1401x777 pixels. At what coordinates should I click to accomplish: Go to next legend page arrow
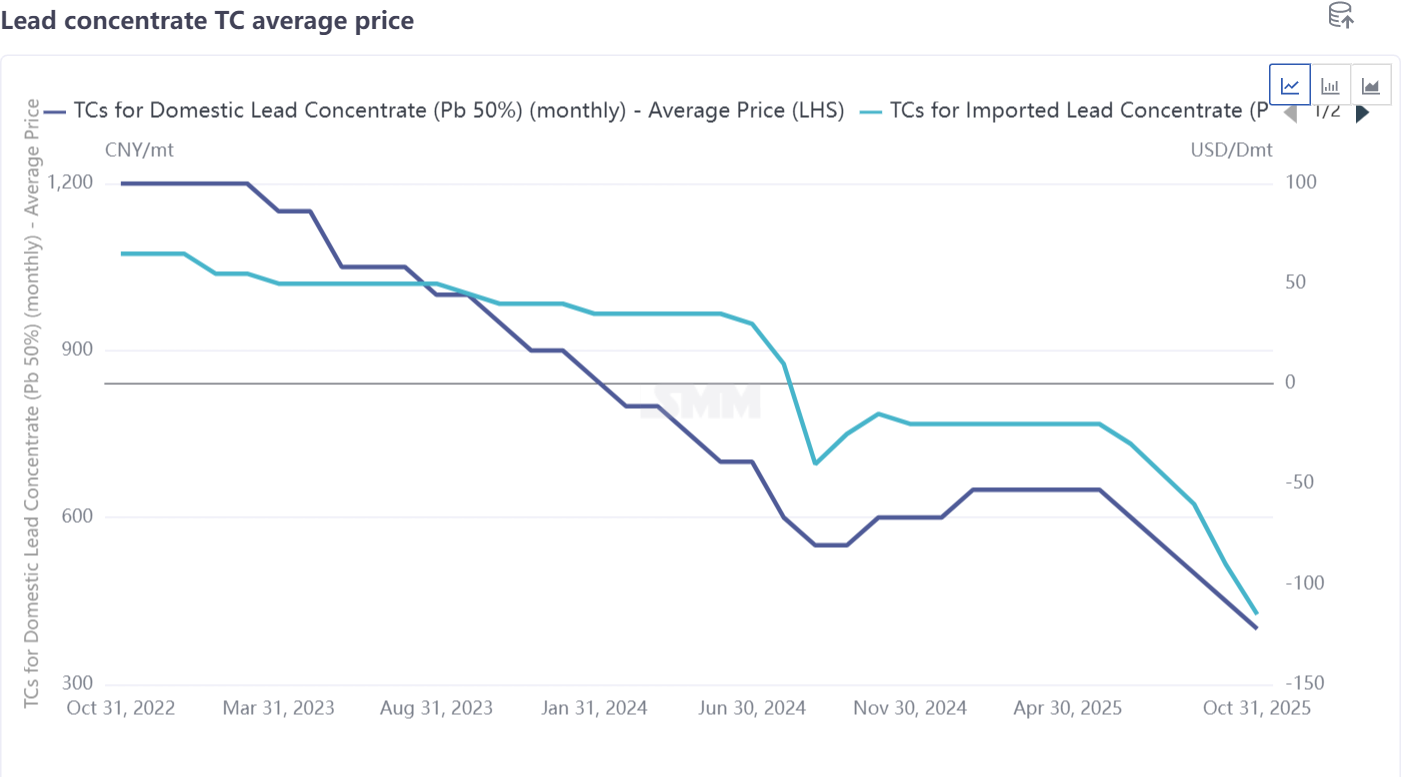[1362, 113]
